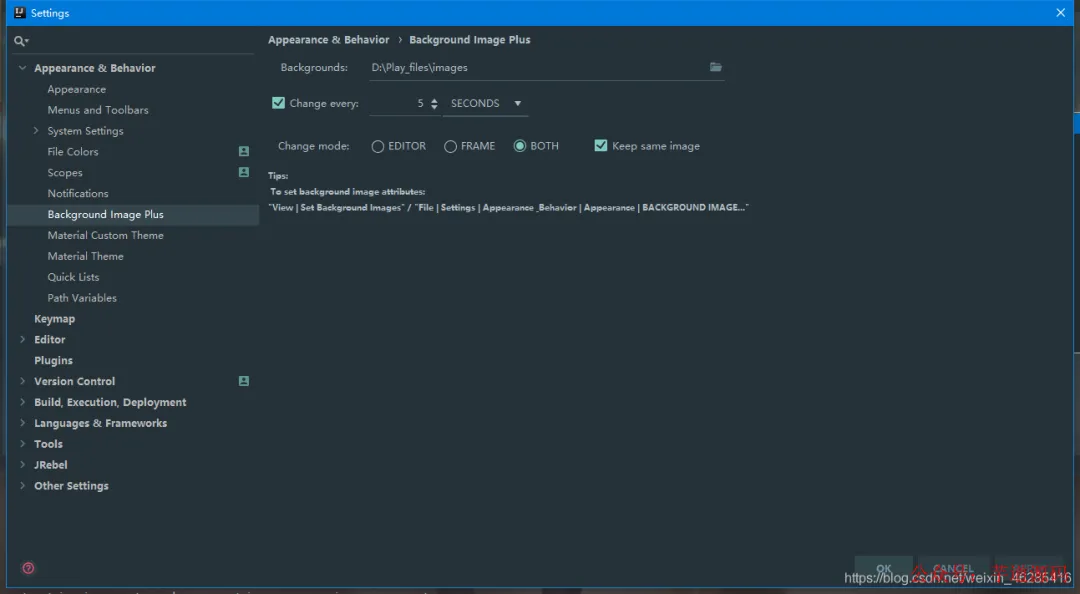Expand the Other Settings node
The width and height of the screenshot is (1080, 594).
click(x=22, y=485)
